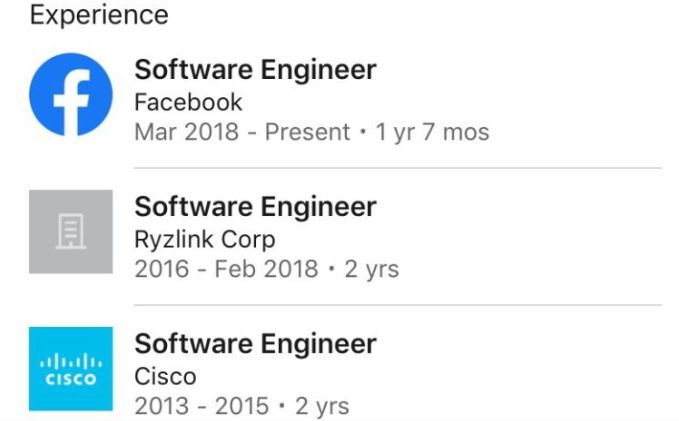
Task: Select the 2 yrs duration under Cisco
Action: pos(322,406)
